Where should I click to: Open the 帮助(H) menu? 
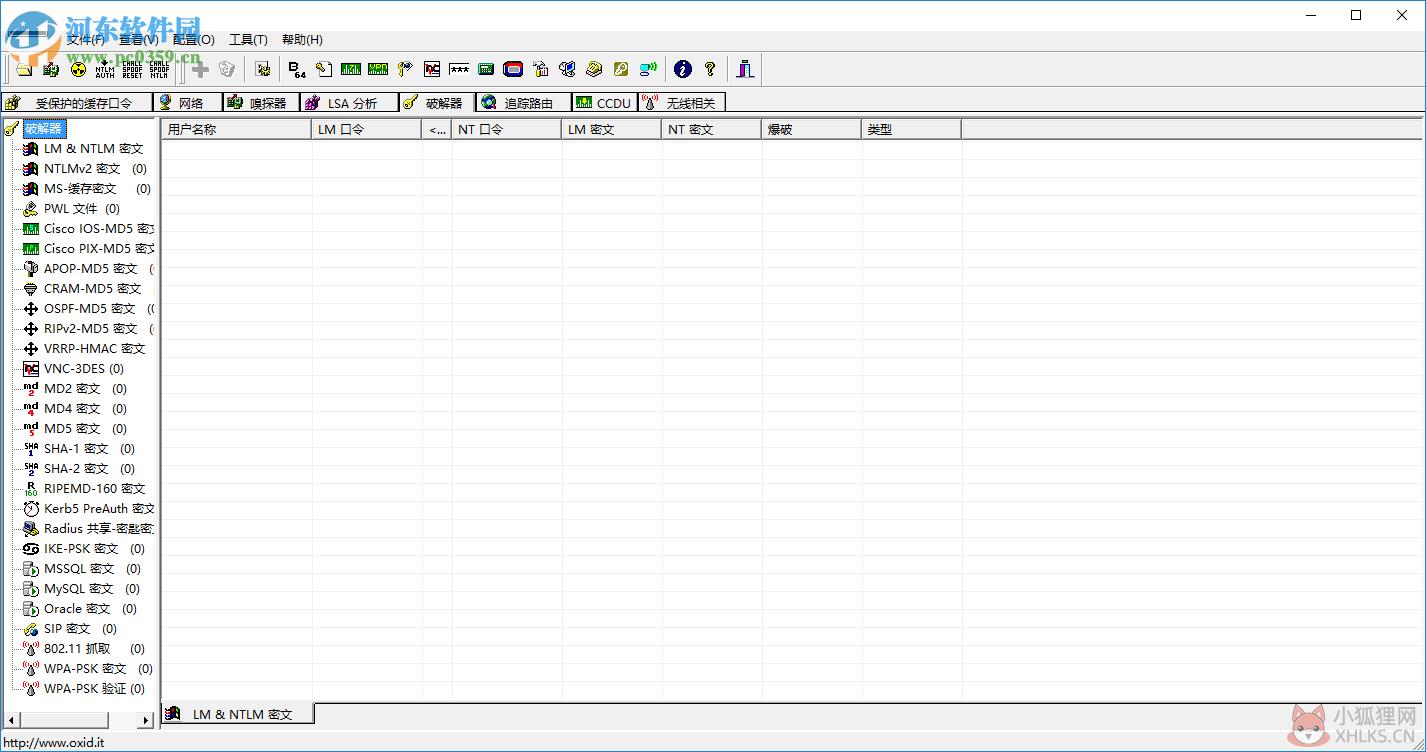click(x=302, y=40)
